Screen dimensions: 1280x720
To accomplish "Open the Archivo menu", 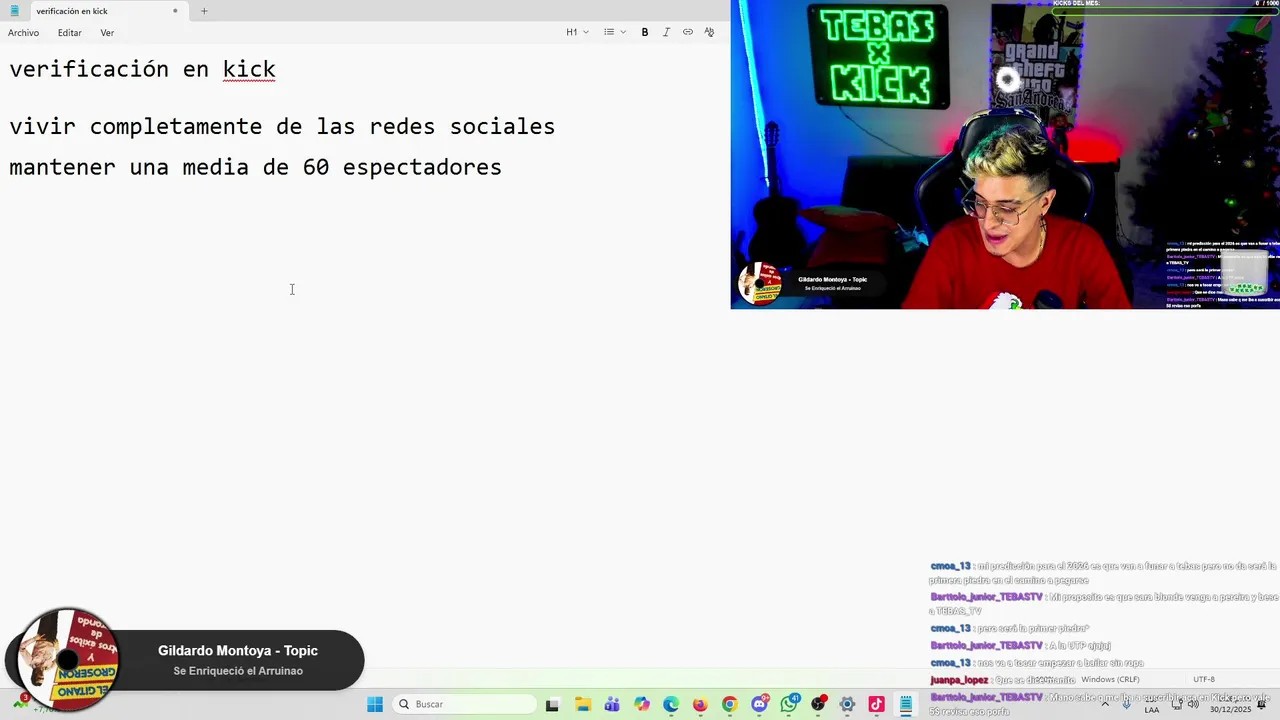I will [x=23, y=33].
